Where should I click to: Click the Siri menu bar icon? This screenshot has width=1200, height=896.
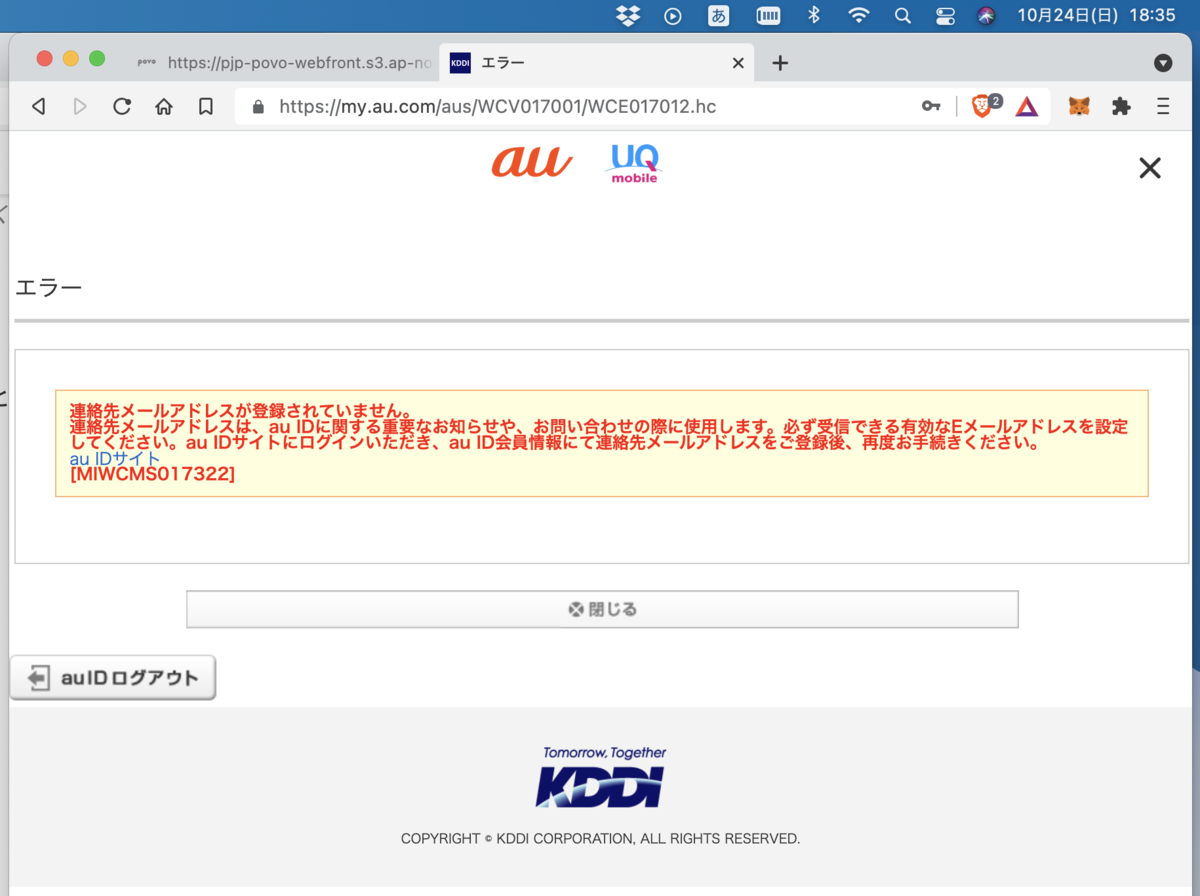tap(986, 15)
